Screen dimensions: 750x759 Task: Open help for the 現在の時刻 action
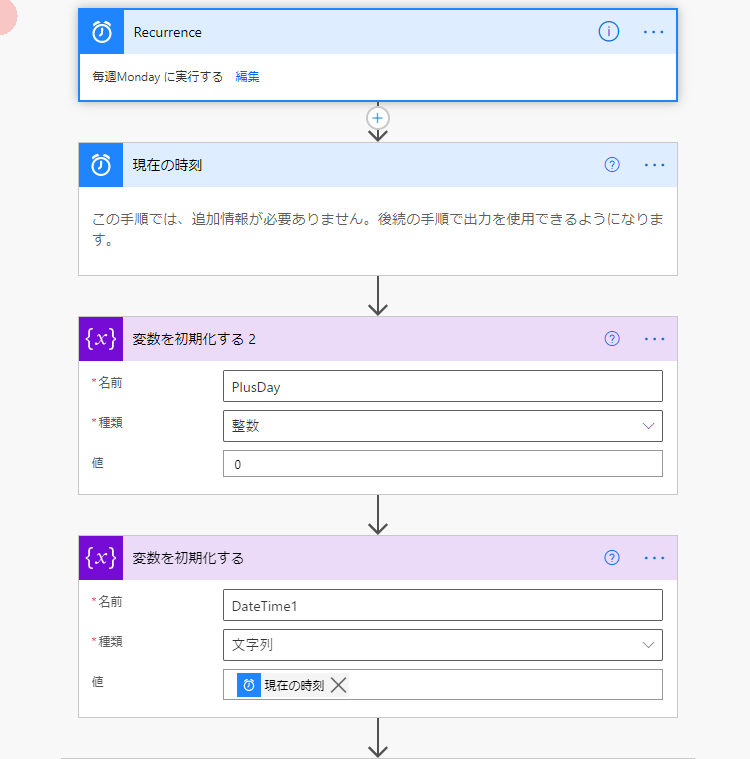tap(612, 165)
